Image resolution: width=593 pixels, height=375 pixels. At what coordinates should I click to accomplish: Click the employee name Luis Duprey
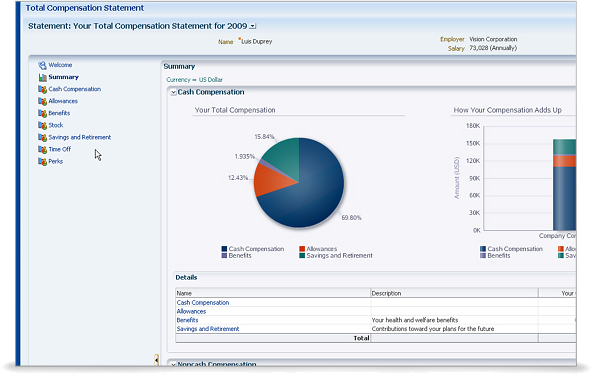pyautogui.click(x=257, y=42)
